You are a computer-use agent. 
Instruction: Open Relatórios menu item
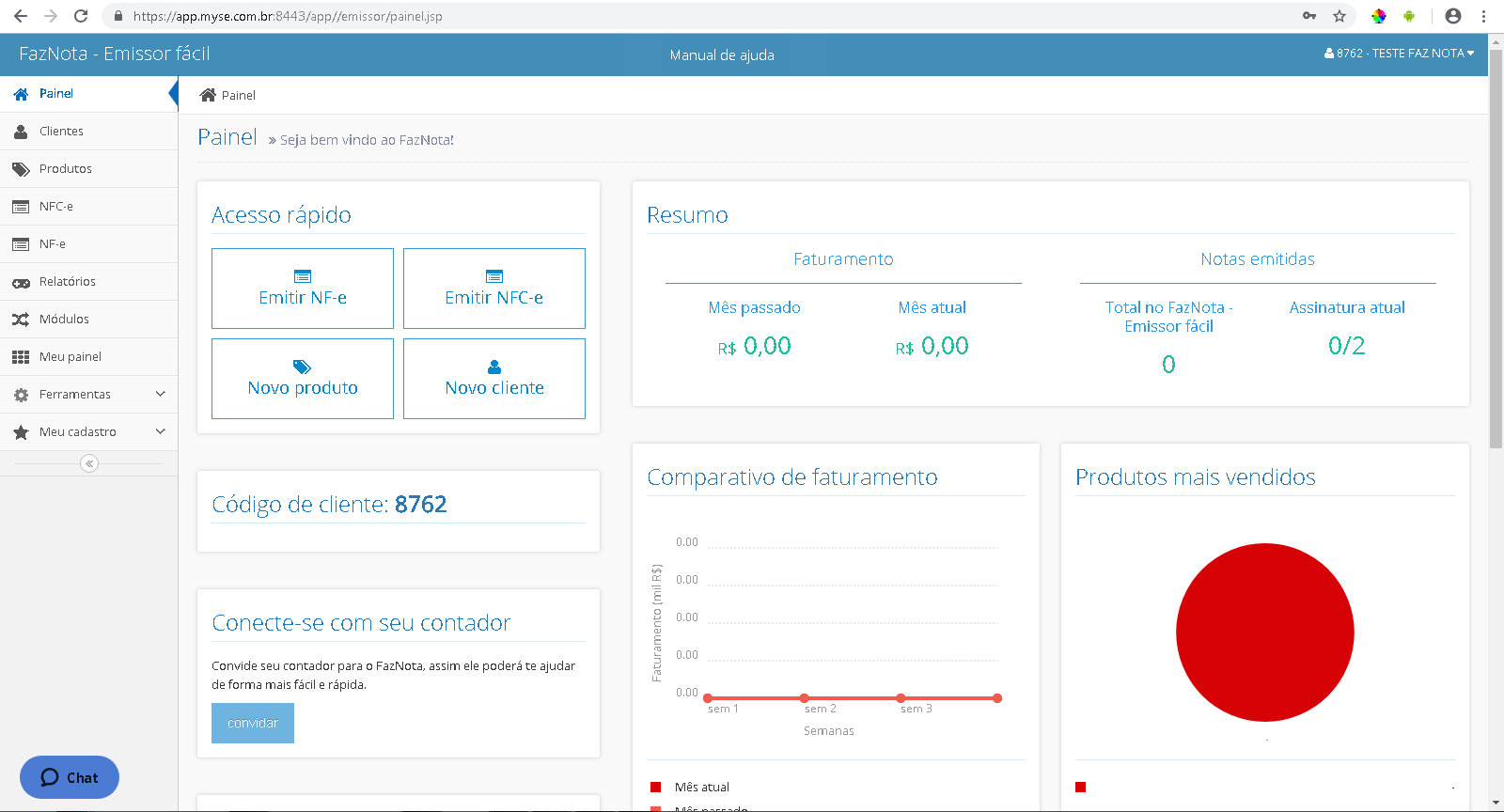tap(88, 282)
